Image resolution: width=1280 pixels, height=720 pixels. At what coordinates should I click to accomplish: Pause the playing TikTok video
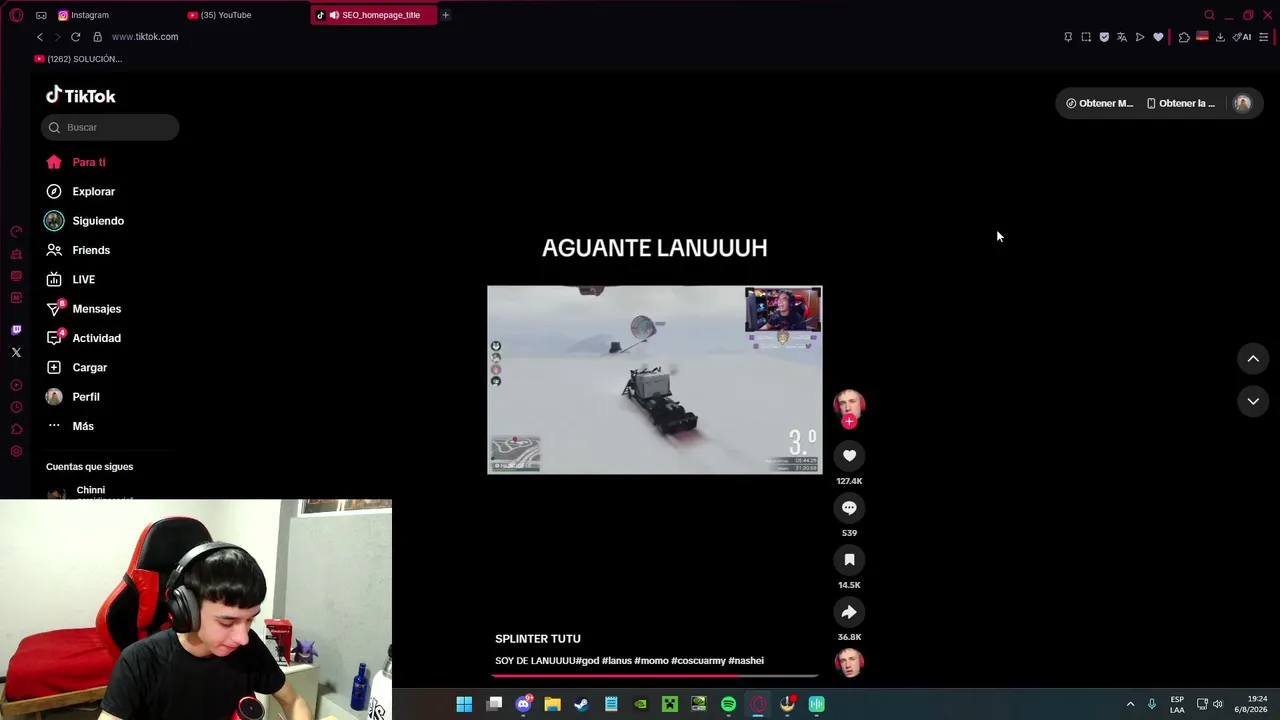tap(655, 380)
